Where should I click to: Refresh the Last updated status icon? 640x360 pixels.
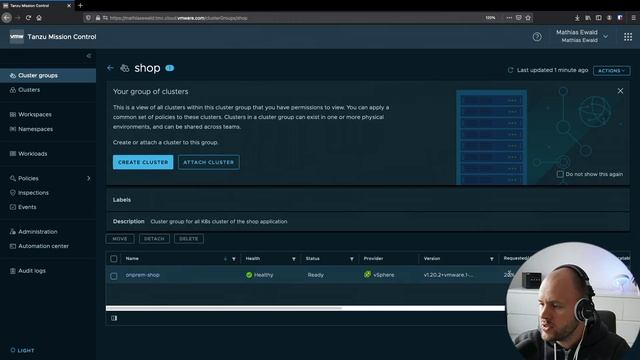click(510, 70)
